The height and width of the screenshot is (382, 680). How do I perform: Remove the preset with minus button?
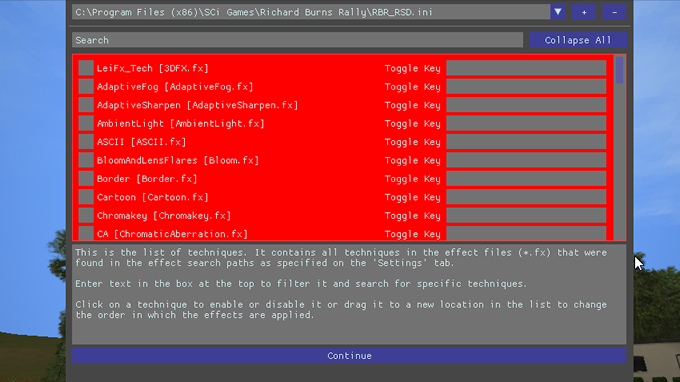coord(614,12)
